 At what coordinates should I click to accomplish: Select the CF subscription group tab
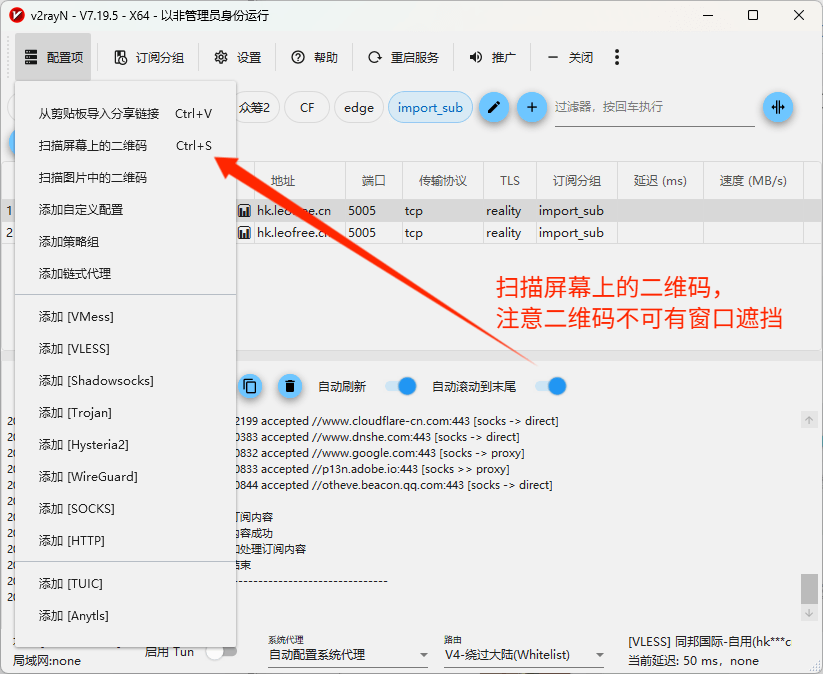pyautogui.click(x=307, y=108)
